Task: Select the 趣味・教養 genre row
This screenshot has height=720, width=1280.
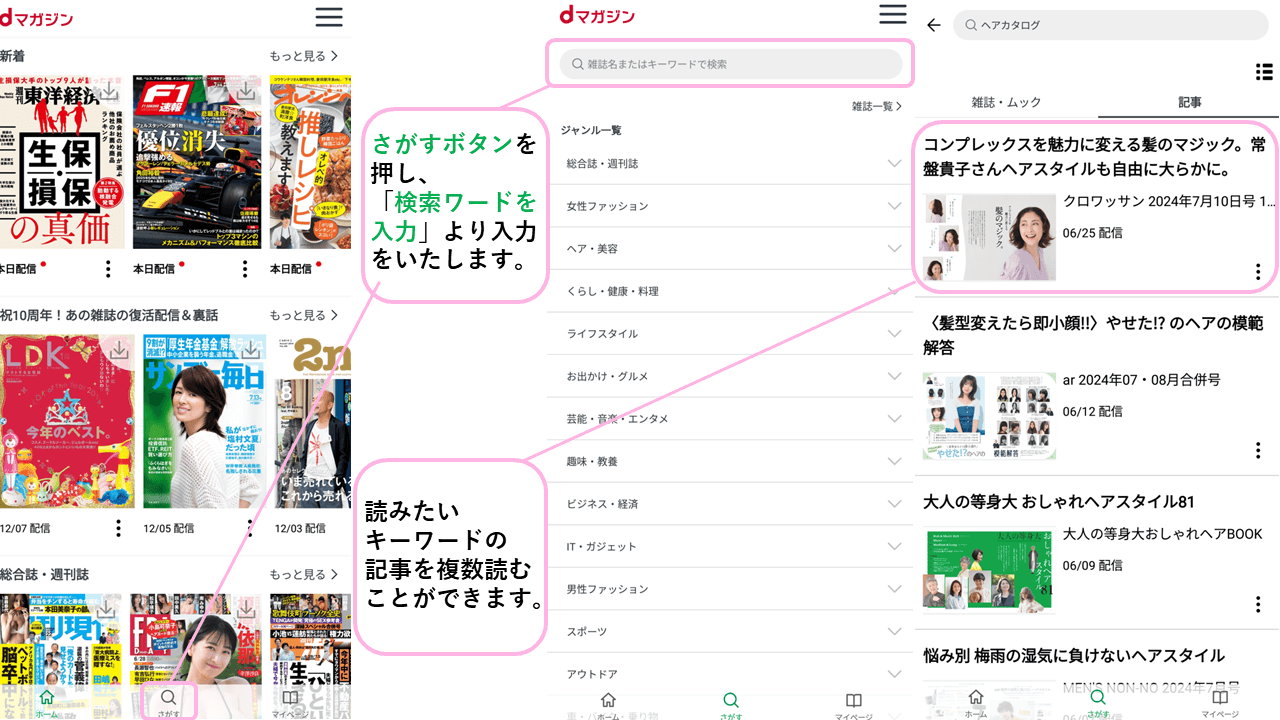Action: tap(731, 461)
